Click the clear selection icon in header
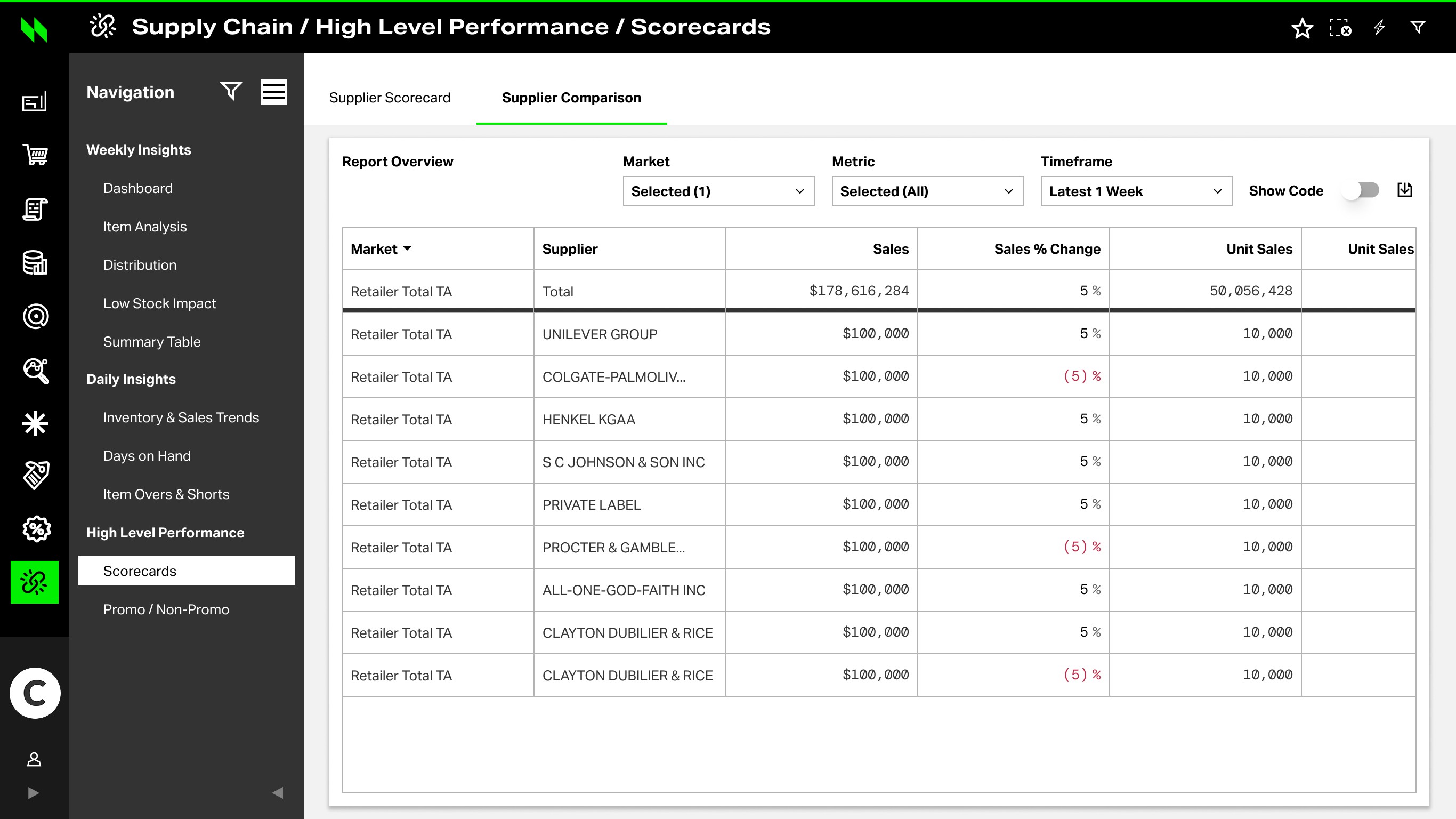The width and height of the screenshot is (1456, 819). pos(1340,28)
